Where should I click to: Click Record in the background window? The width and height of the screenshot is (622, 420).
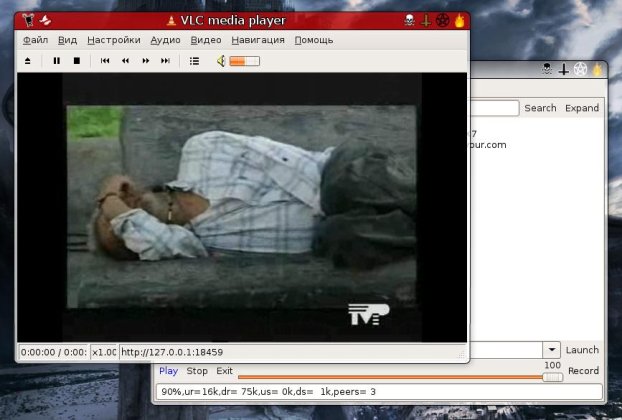tap(583, 370)
